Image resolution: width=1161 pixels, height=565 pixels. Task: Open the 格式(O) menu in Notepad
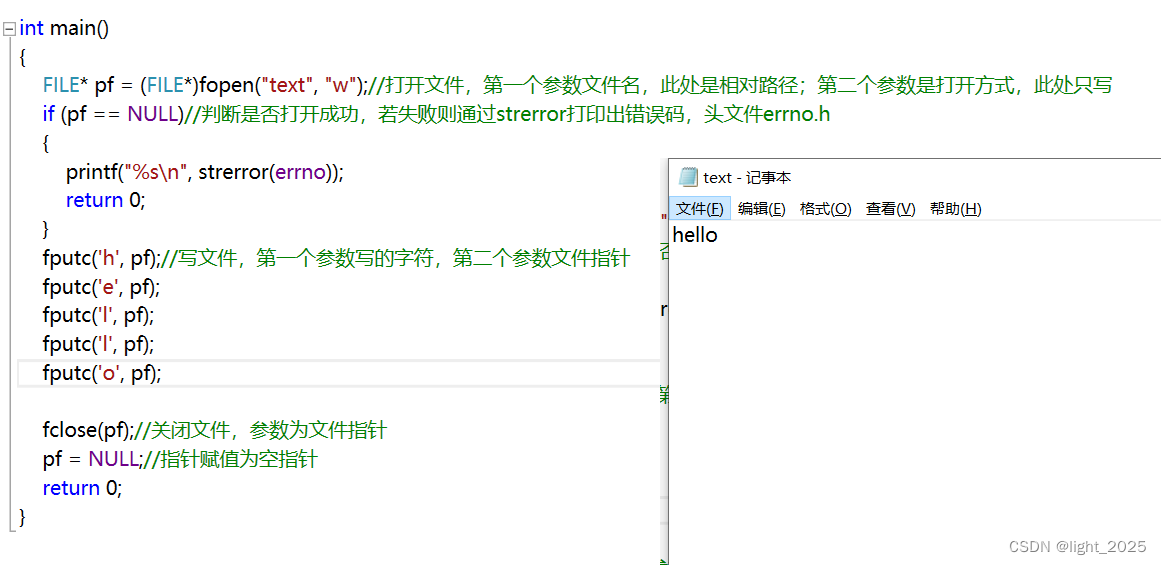tap(826, 209)
